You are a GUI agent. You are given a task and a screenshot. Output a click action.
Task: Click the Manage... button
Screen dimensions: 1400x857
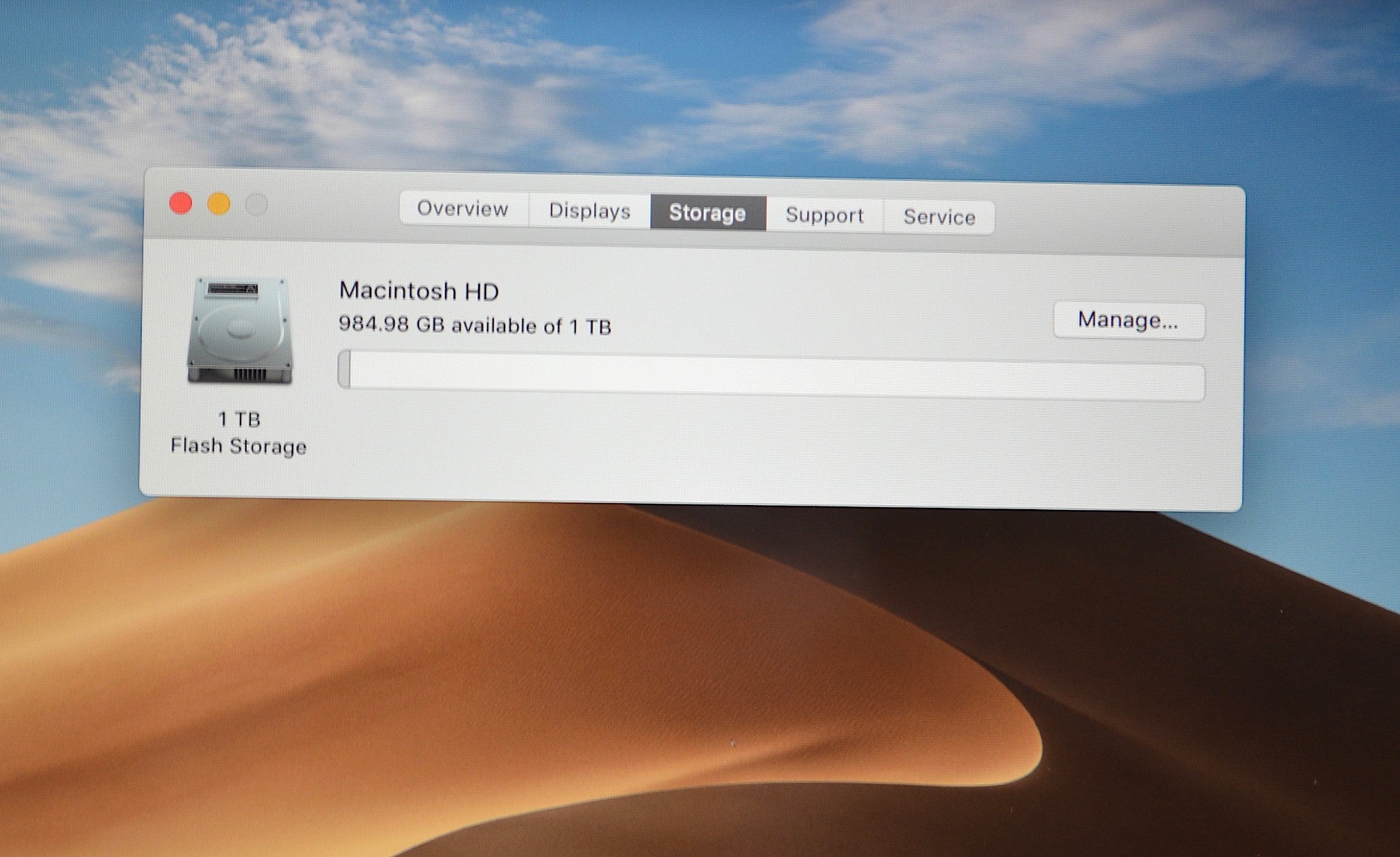click(x=1129, y=320)
